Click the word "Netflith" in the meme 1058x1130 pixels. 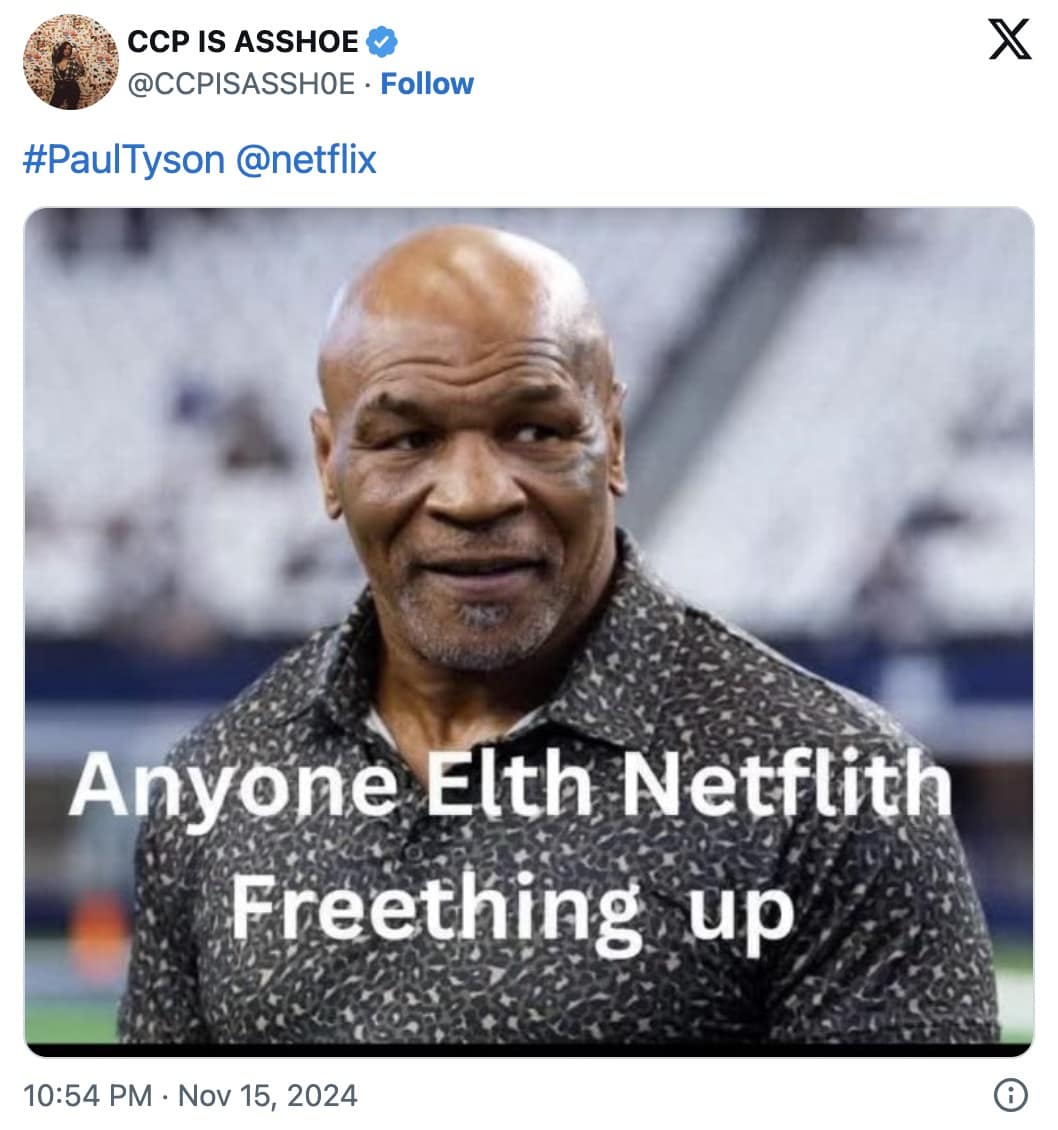[785, 787]
